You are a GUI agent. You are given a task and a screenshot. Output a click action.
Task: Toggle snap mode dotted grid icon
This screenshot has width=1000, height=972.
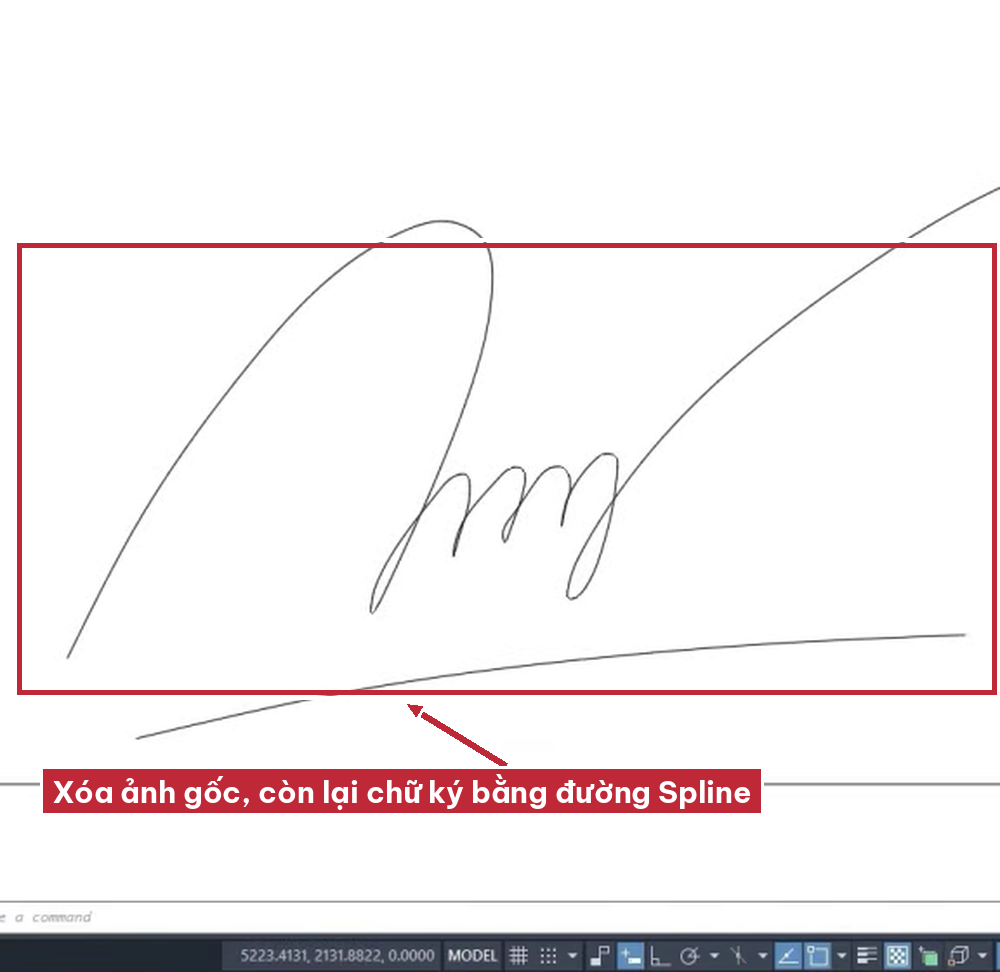point(548,955)
